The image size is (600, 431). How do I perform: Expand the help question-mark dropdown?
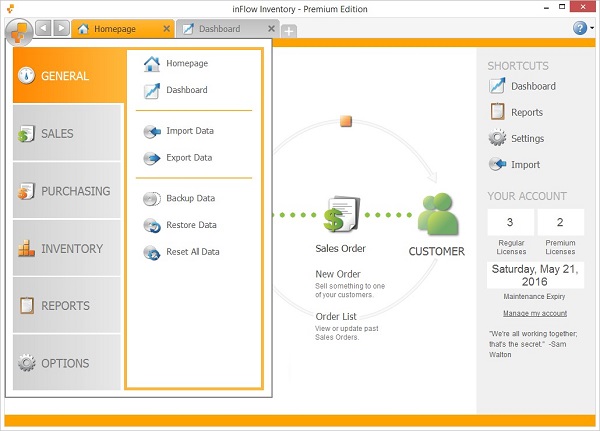tap(581, 28)
